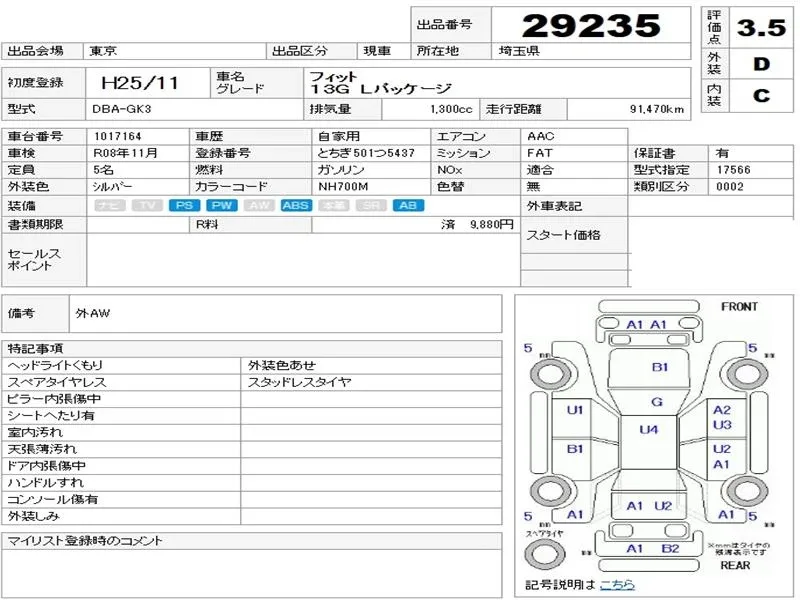Click the セールスポイント text area
800x600 pixels.
(x=300, y=260)
